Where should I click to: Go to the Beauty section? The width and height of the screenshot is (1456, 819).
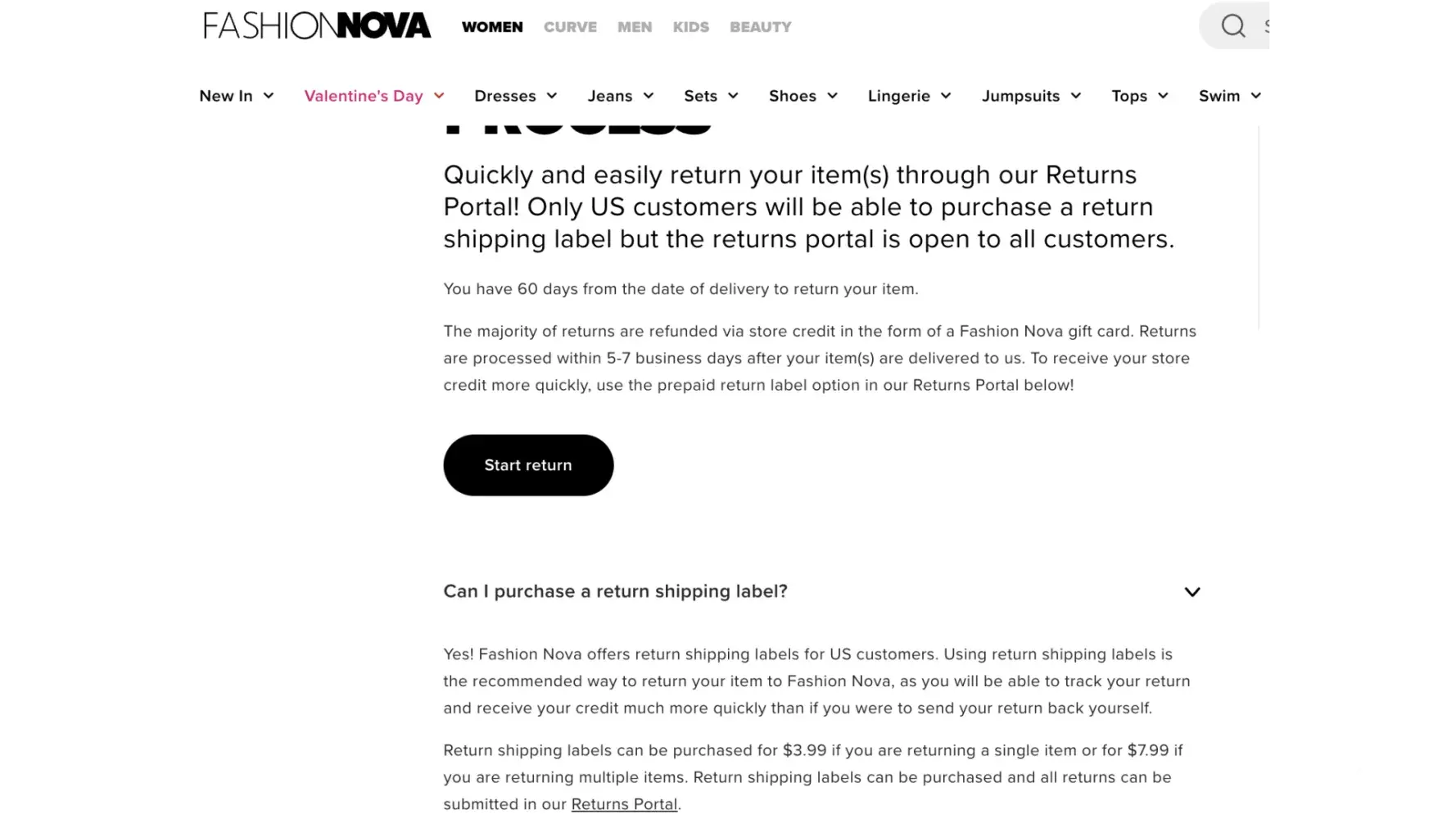761,27
